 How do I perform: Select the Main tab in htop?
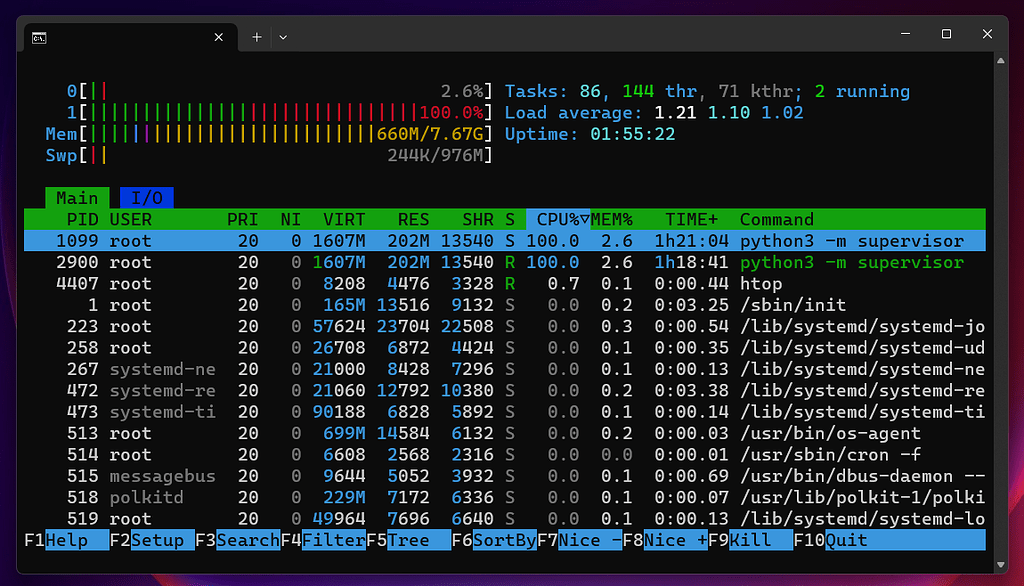click(77, 198)
